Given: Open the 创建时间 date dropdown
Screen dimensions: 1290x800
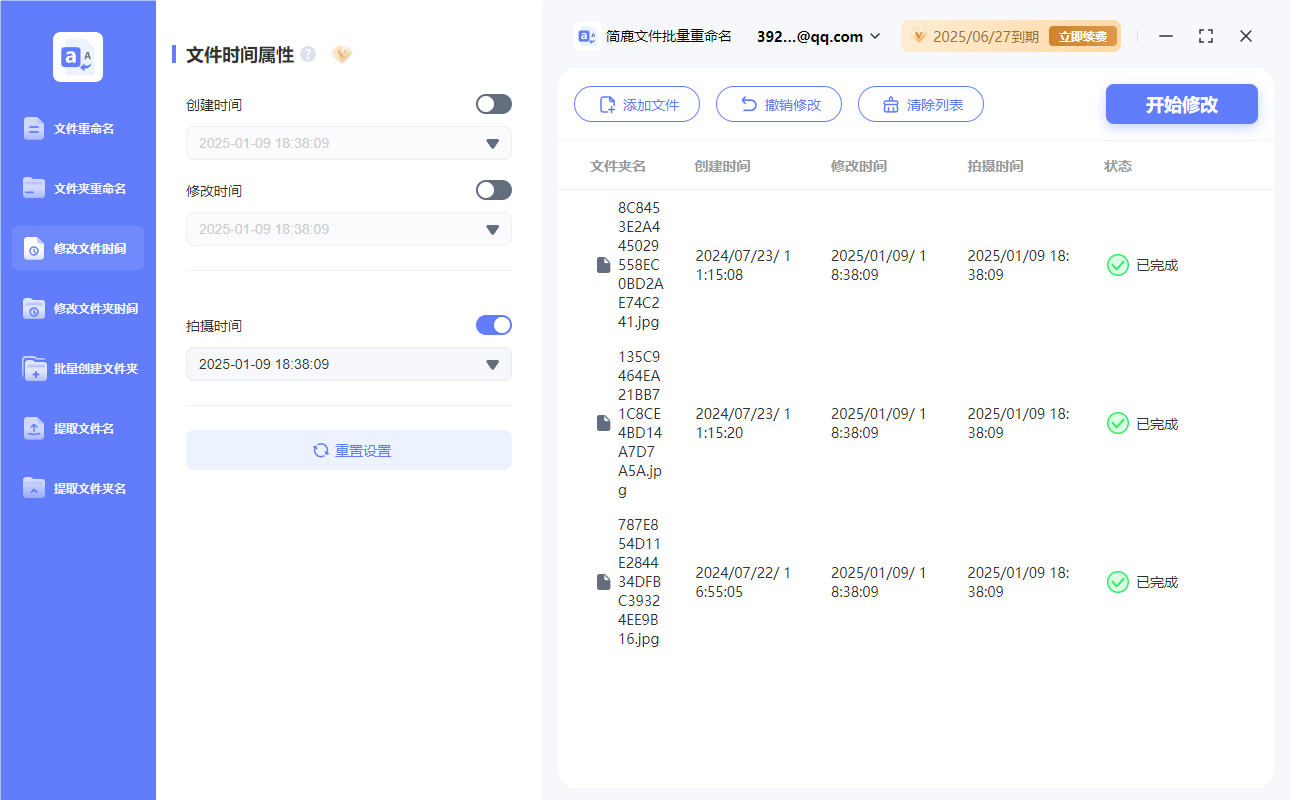Looking at the screenshot, I should pos(492,143).
